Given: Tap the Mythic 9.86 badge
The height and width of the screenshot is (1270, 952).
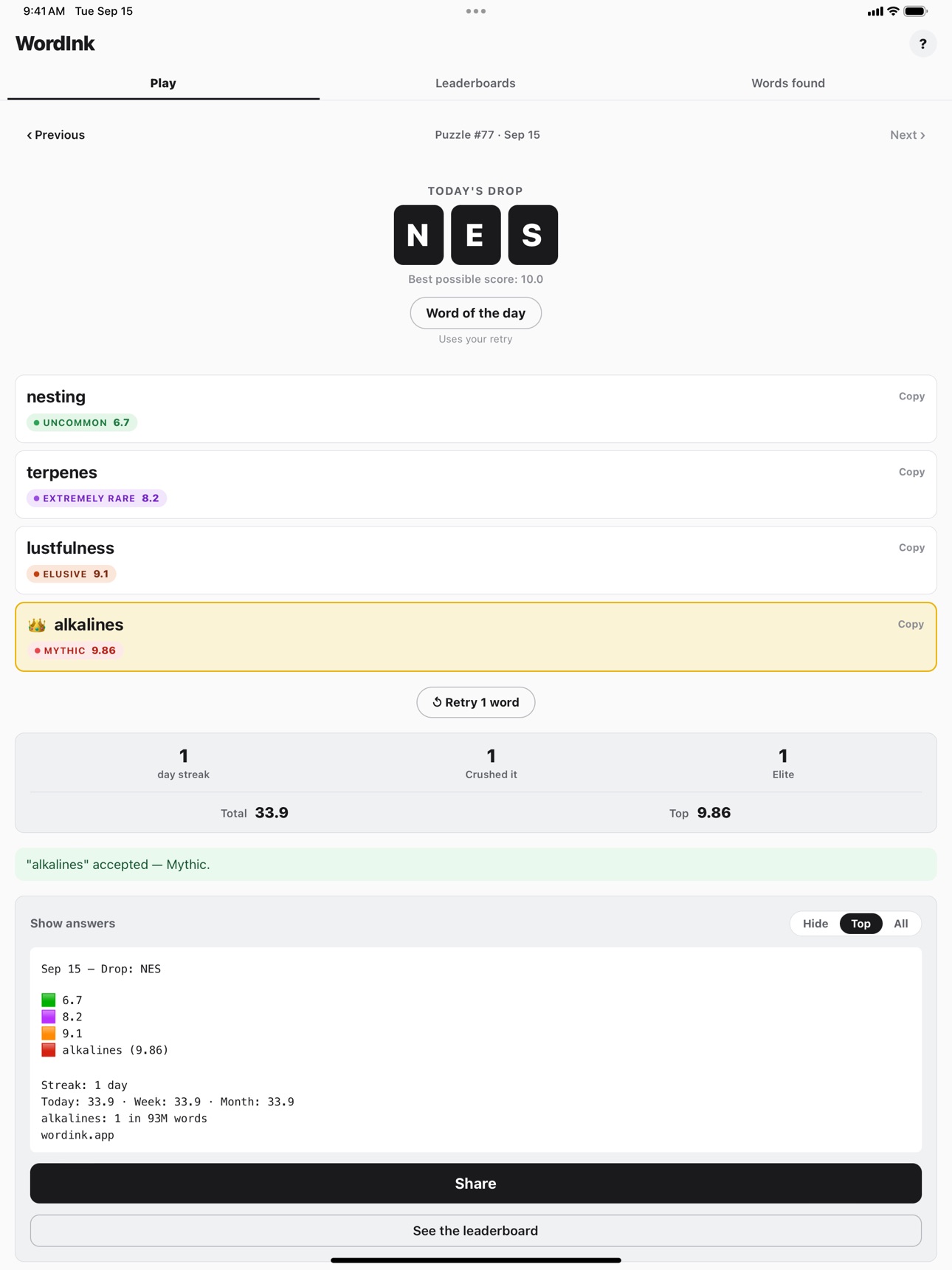Looking at the screenshot, I should tap(76, 651).
